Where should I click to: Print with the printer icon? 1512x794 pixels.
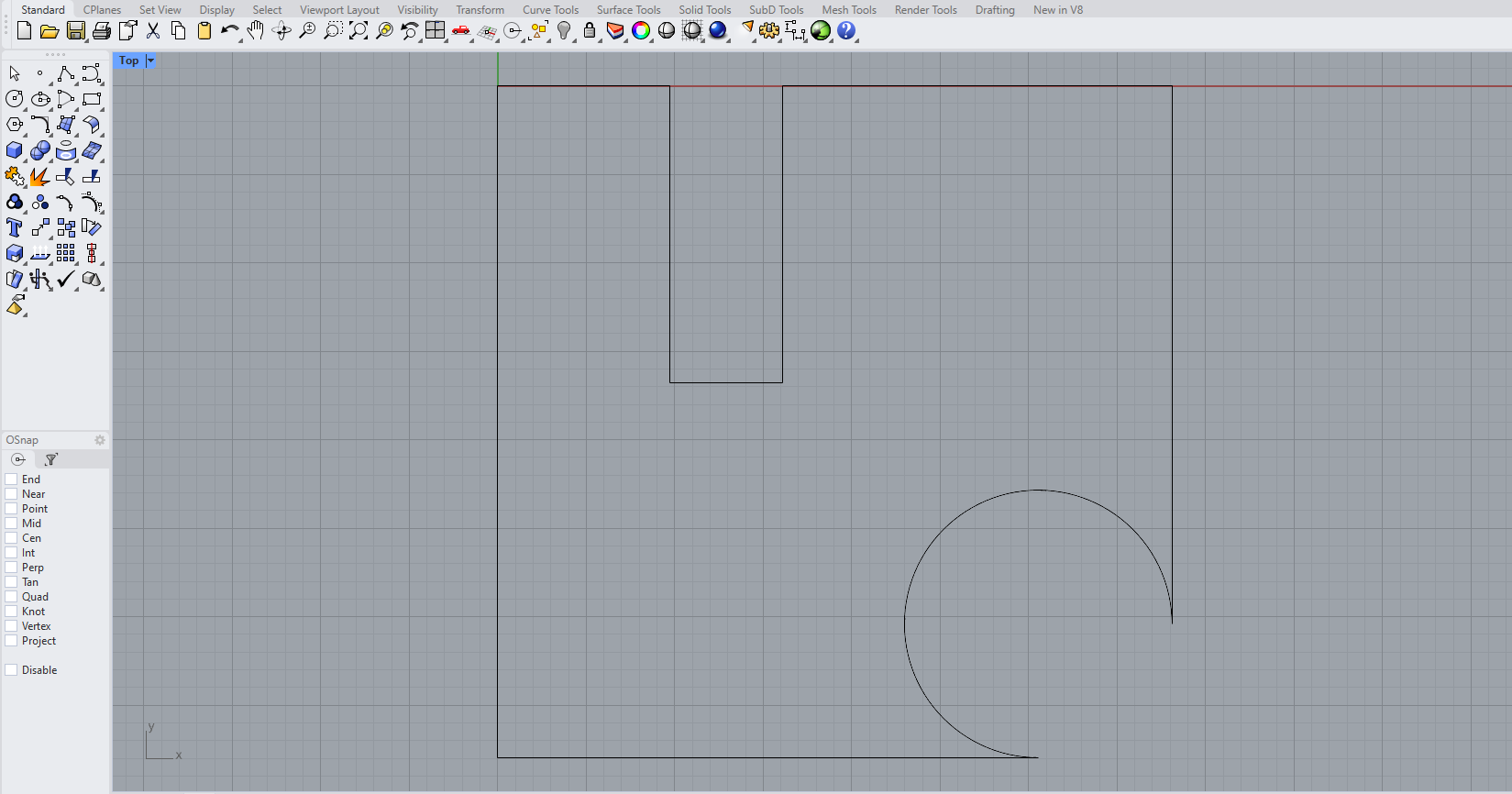point(101,31)
